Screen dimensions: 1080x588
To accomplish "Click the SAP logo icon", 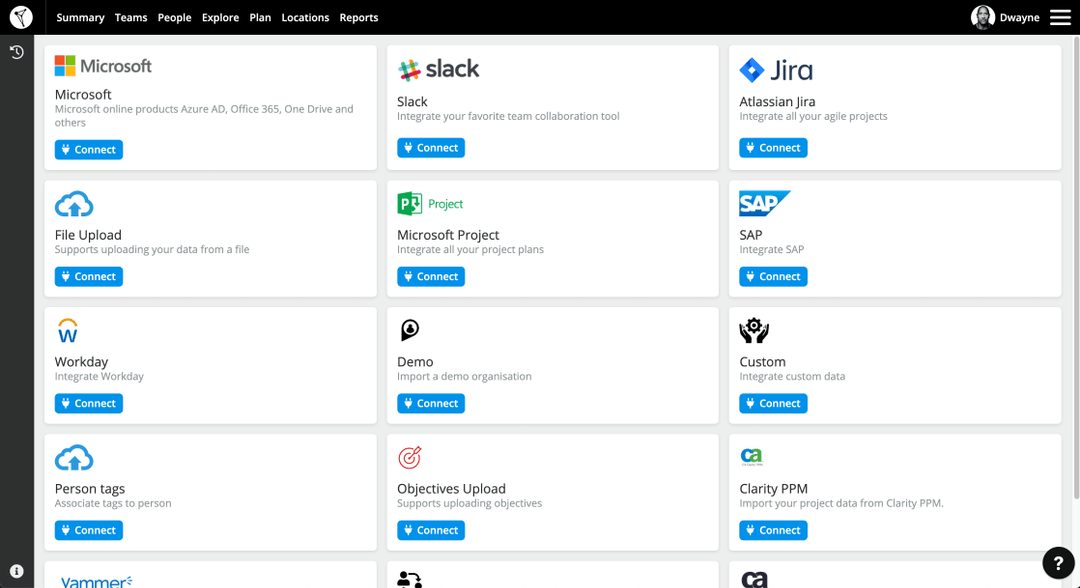I will point(765,201).
